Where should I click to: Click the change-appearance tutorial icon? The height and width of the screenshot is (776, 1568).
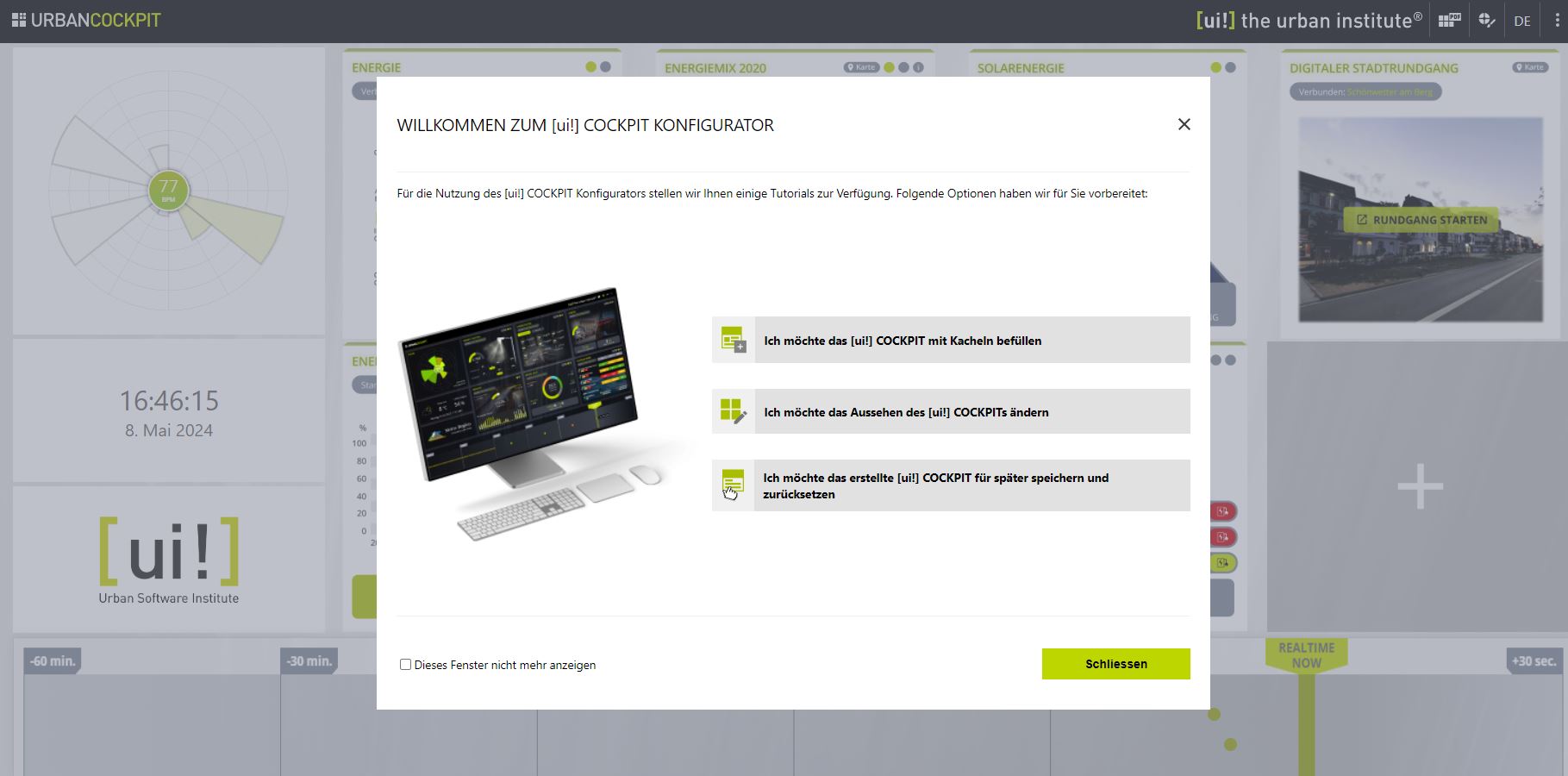click(x=733, y=412)
